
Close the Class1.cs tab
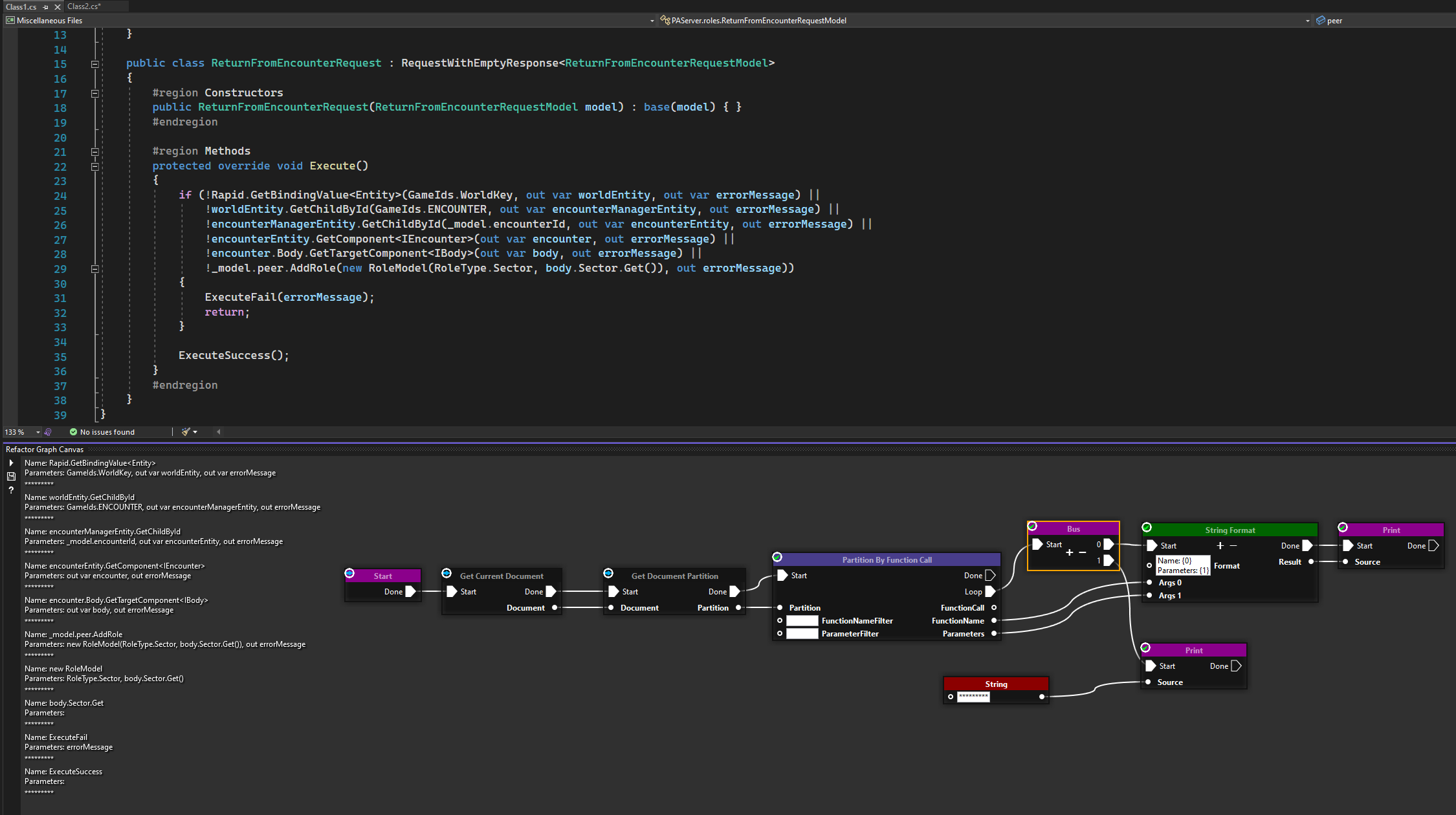58,6
